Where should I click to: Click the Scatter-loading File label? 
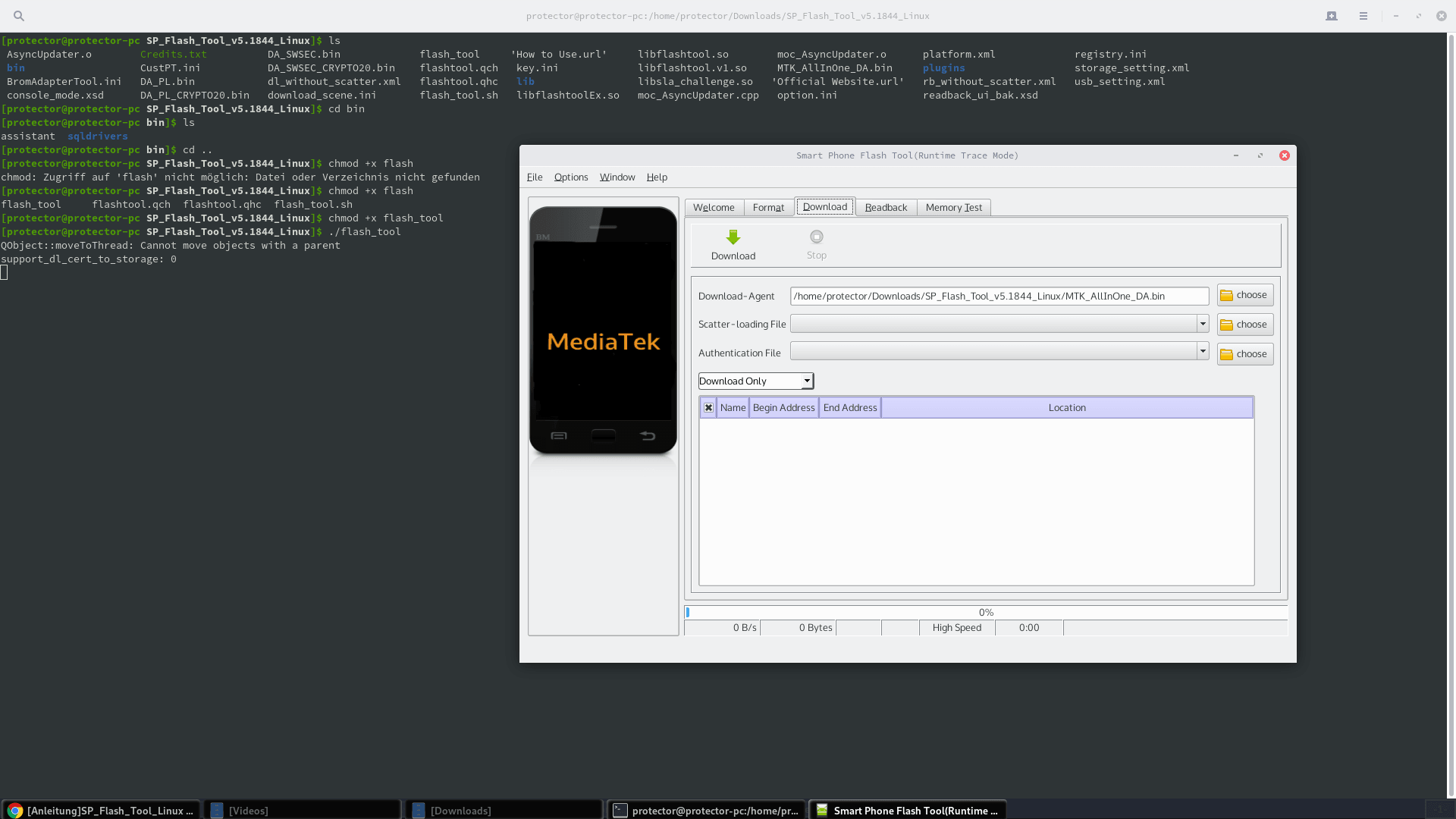pos(742,325)
